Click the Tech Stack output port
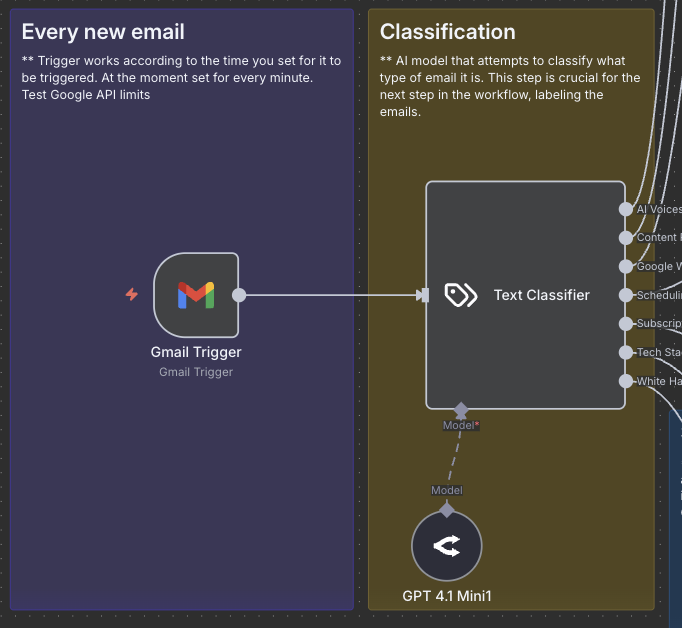 626,353
